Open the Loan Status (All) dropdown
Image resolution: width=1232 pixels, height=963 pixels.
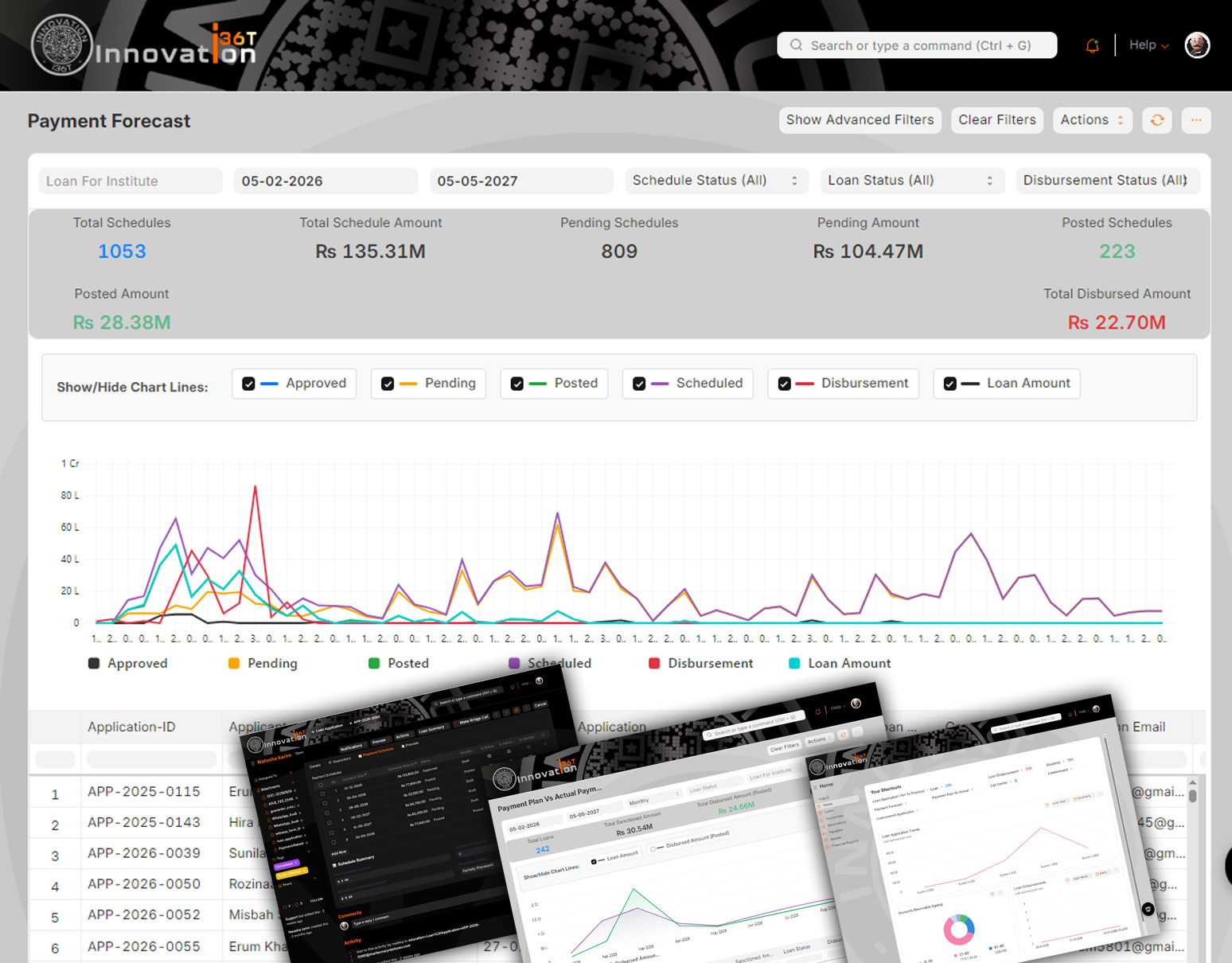(912, 181)
